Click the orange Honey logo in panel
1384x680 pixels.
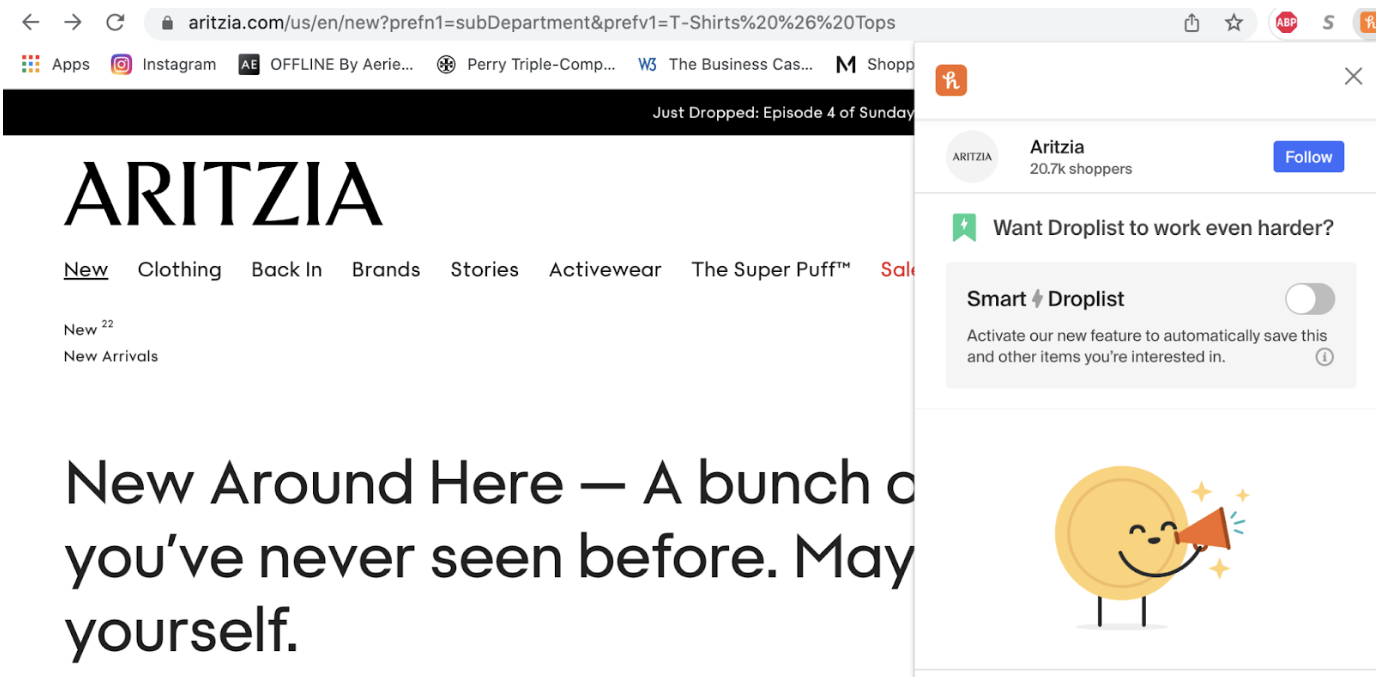[951, 80]
